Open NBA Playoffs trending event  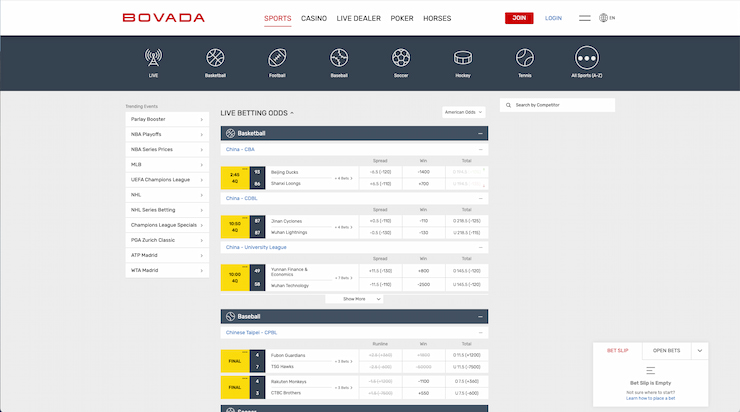point(167,135)
